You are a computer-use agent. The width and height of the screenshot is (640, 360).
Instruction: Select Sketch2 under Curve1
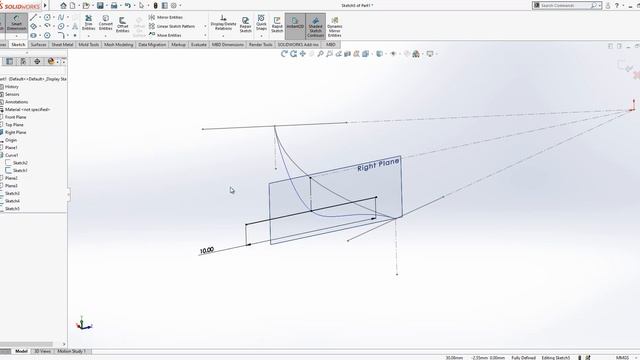coord(20,163)
